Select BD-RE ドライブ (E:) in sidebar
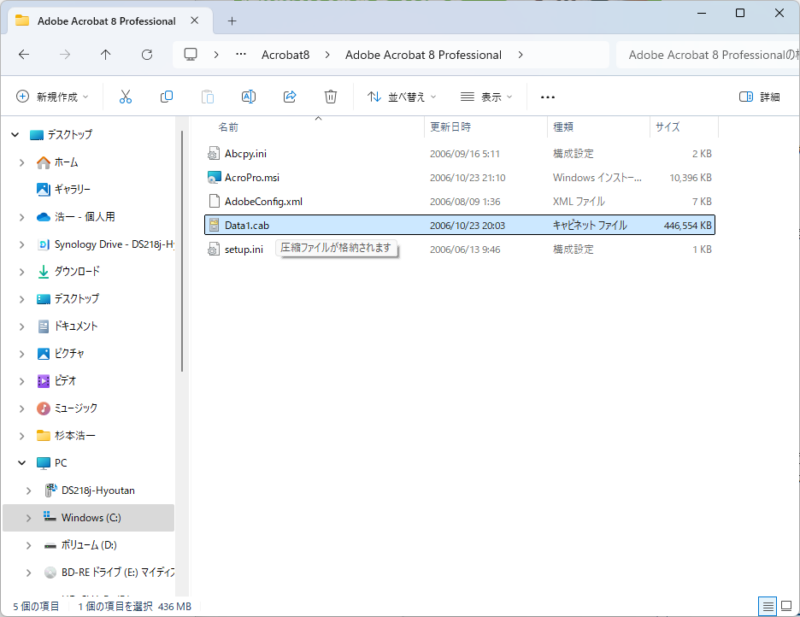The height and width of the screenshot is (617, 800). 117,573
